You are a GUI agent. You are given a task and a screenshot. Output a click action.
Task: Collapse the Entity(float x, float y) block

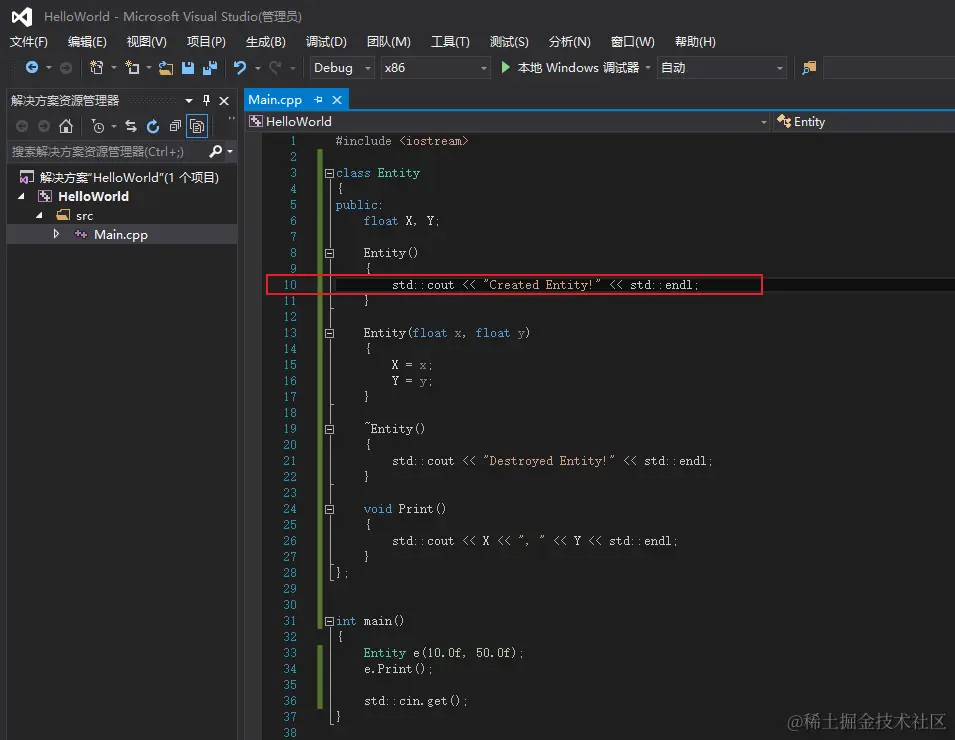tap(329, 333)
